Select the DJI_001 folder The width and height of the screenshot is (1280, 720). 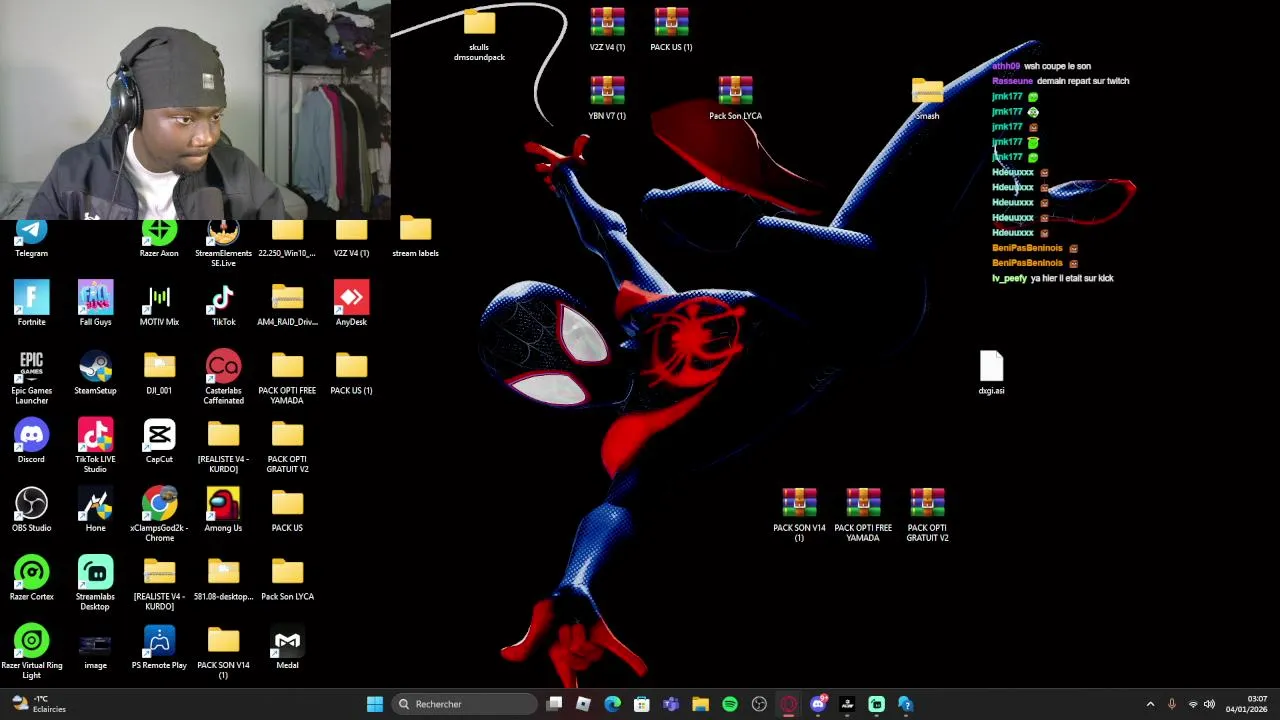(159, 373)
